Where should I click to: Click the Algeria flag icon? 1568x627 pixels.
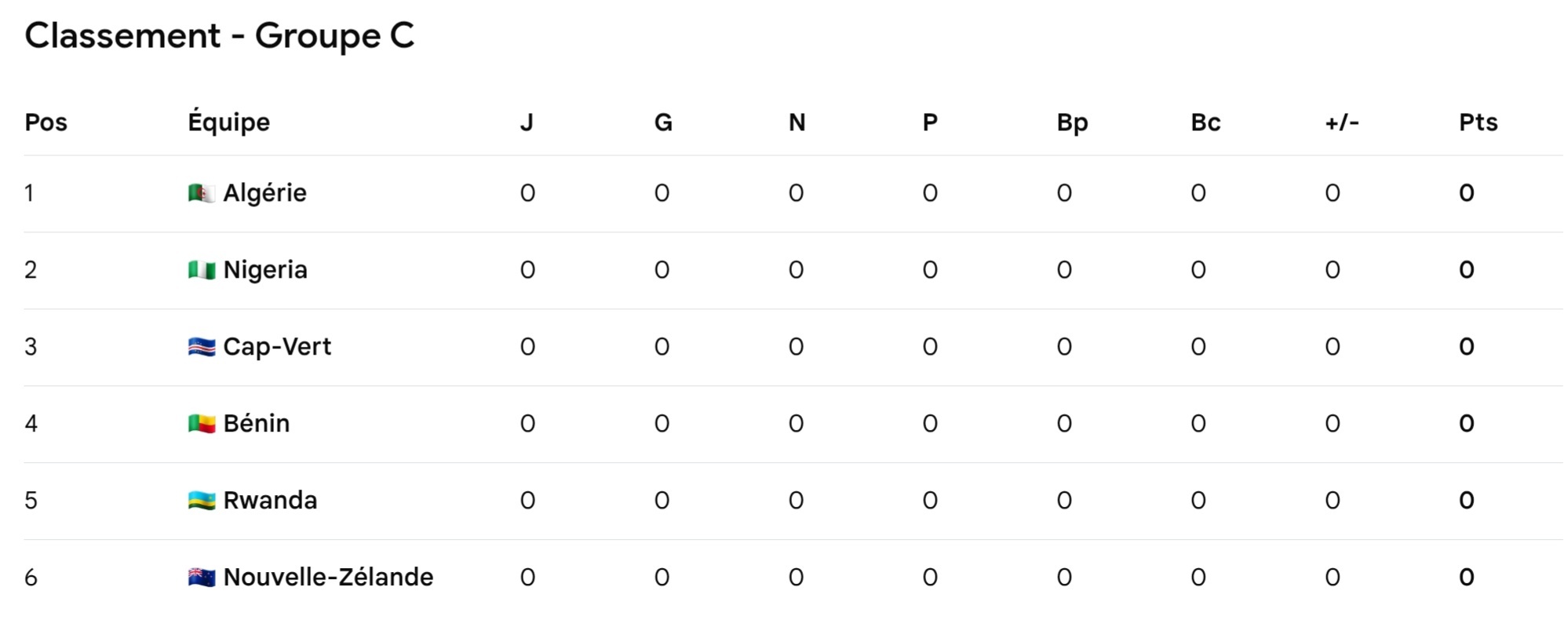[x=201, y=193]
